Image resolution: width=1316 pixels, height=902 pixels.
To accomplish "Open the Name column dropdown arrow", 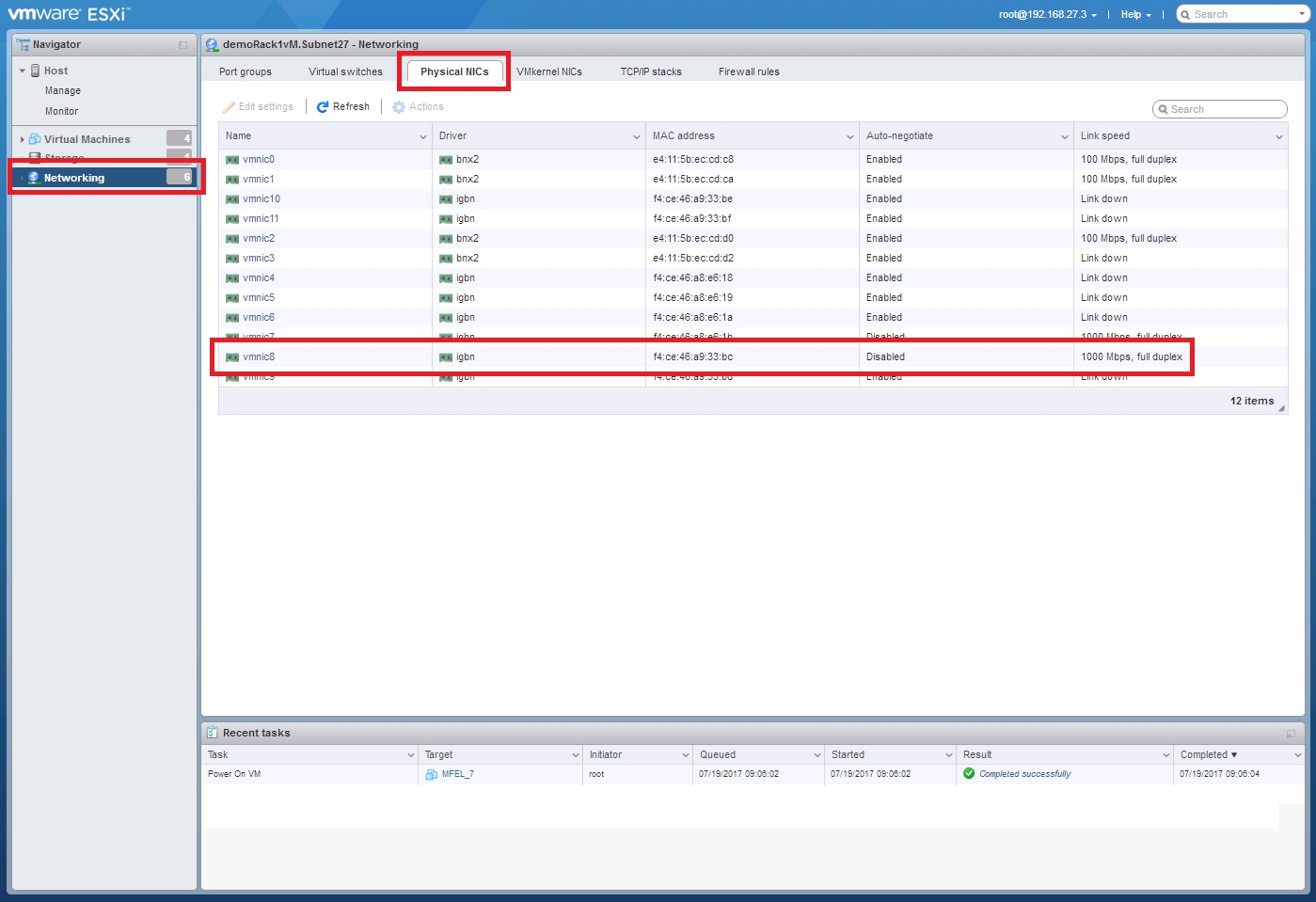I will pyautogui.click(x=423, y=137).
